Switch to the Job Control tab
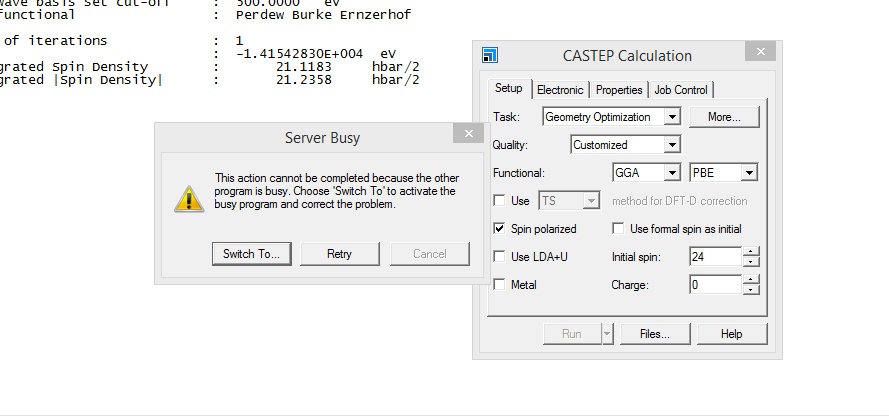Image resolution: width=889 pixels, height=417 pixels. coord(681,90)
